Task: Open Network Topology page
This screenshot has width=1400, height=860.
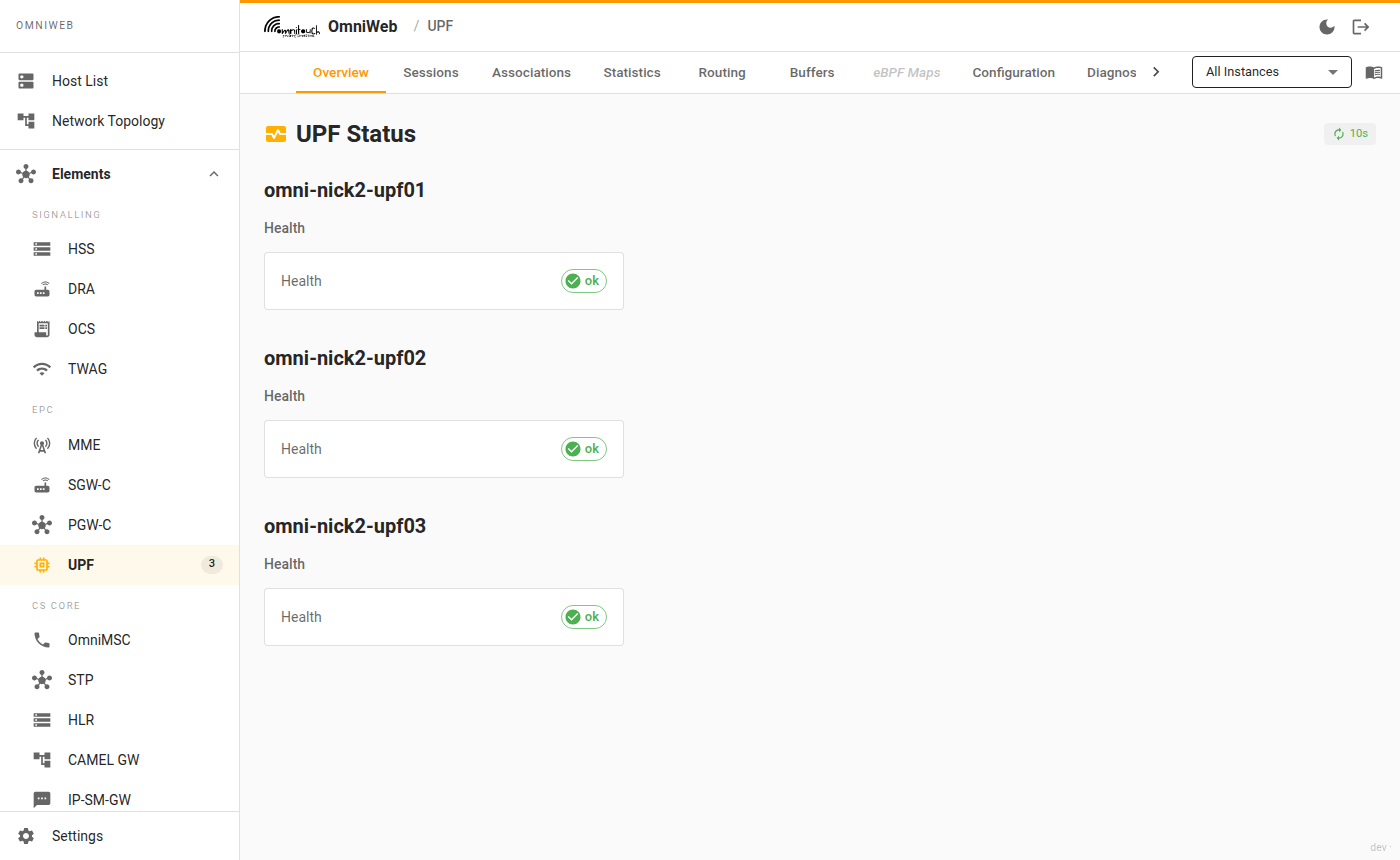Action: 120,121
